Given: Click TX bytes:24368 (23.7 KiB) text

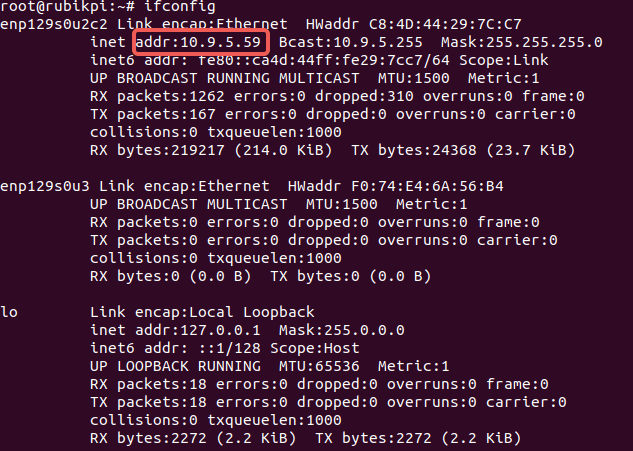Looking at the screenshot, I should coord(463,150).
